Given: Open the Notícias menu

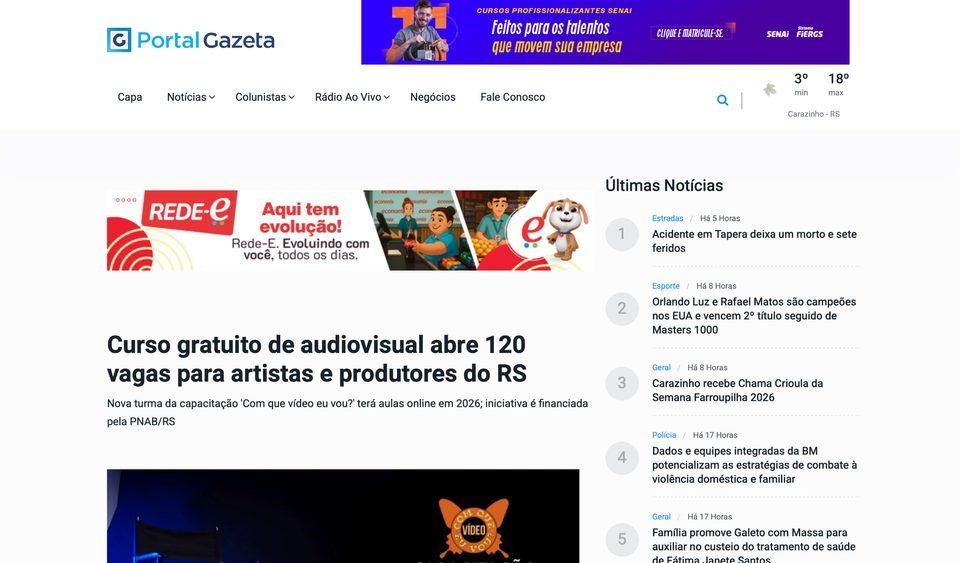Looking at the screenshot, I should pyautogui.click(x=187, y=97).
